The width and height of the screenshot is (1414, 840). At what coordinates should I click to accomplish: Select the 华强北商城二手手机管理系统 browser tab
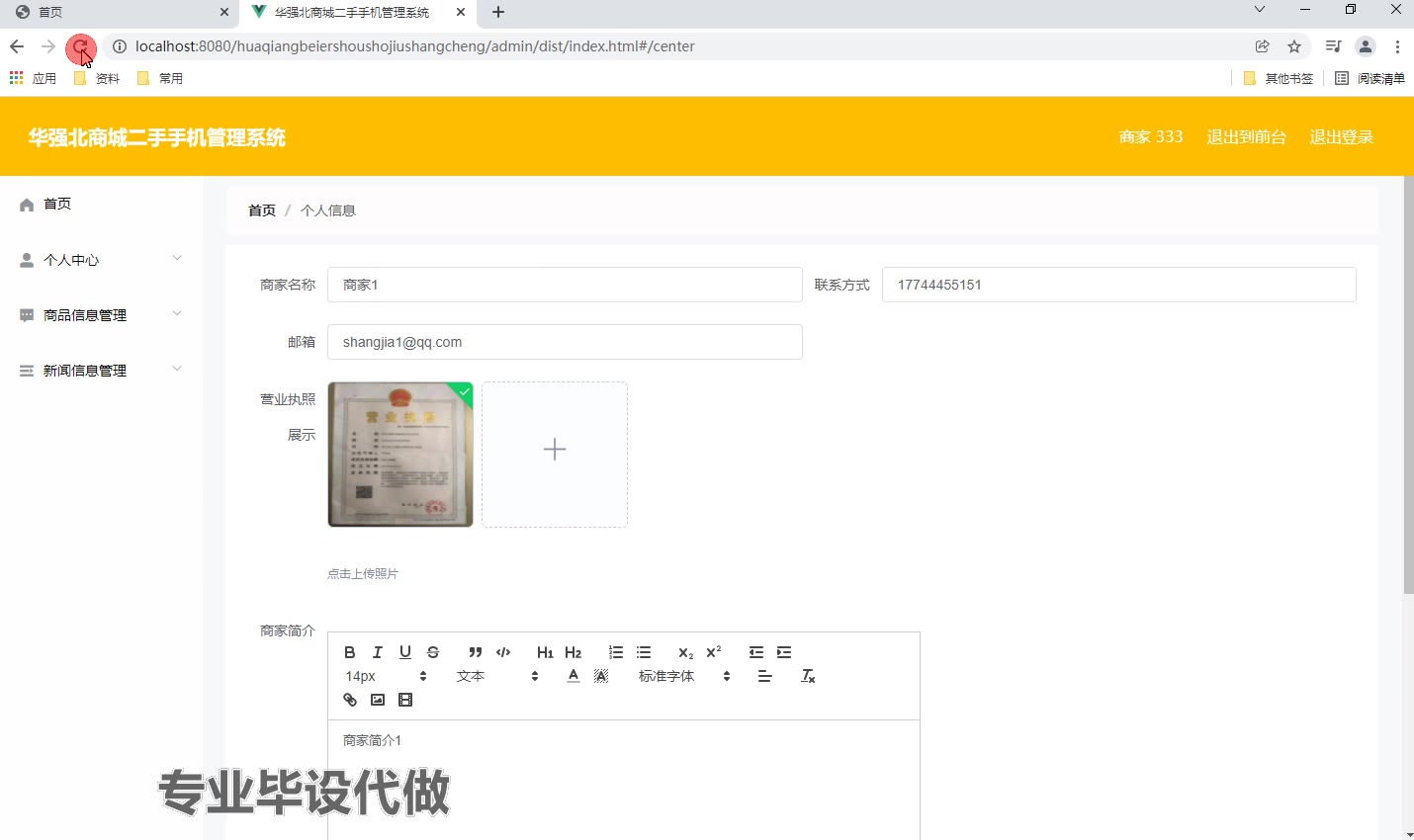click(x=358, y=13)
